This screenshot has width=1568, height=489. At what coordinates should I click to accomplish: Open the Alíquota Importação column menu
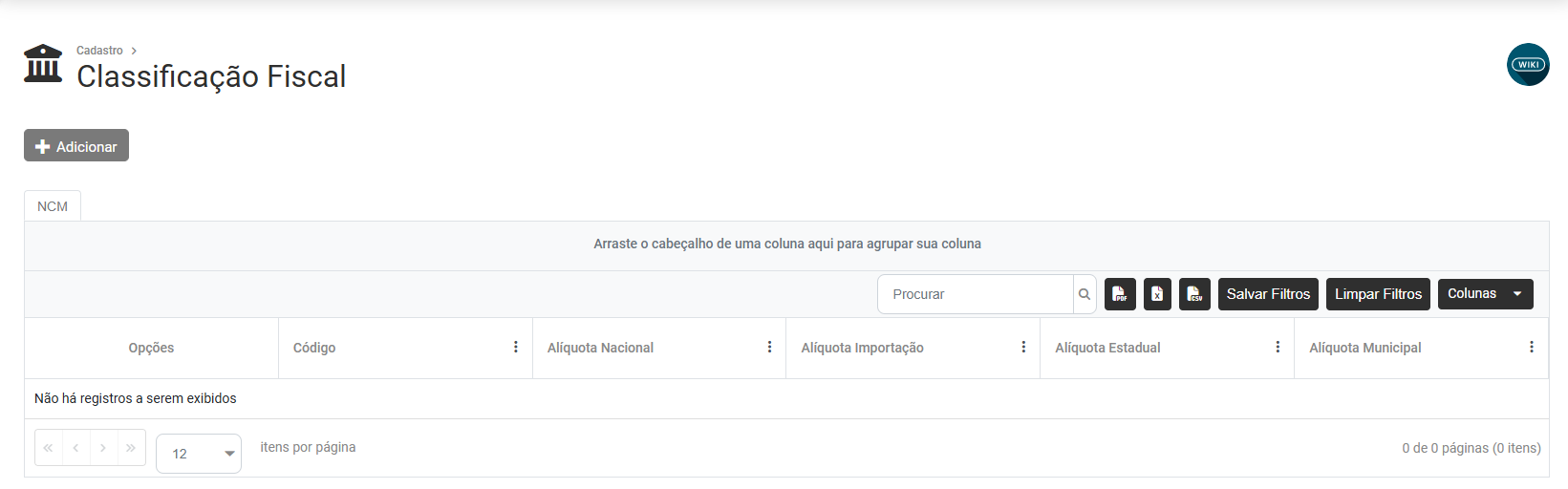click(1023, 348)
